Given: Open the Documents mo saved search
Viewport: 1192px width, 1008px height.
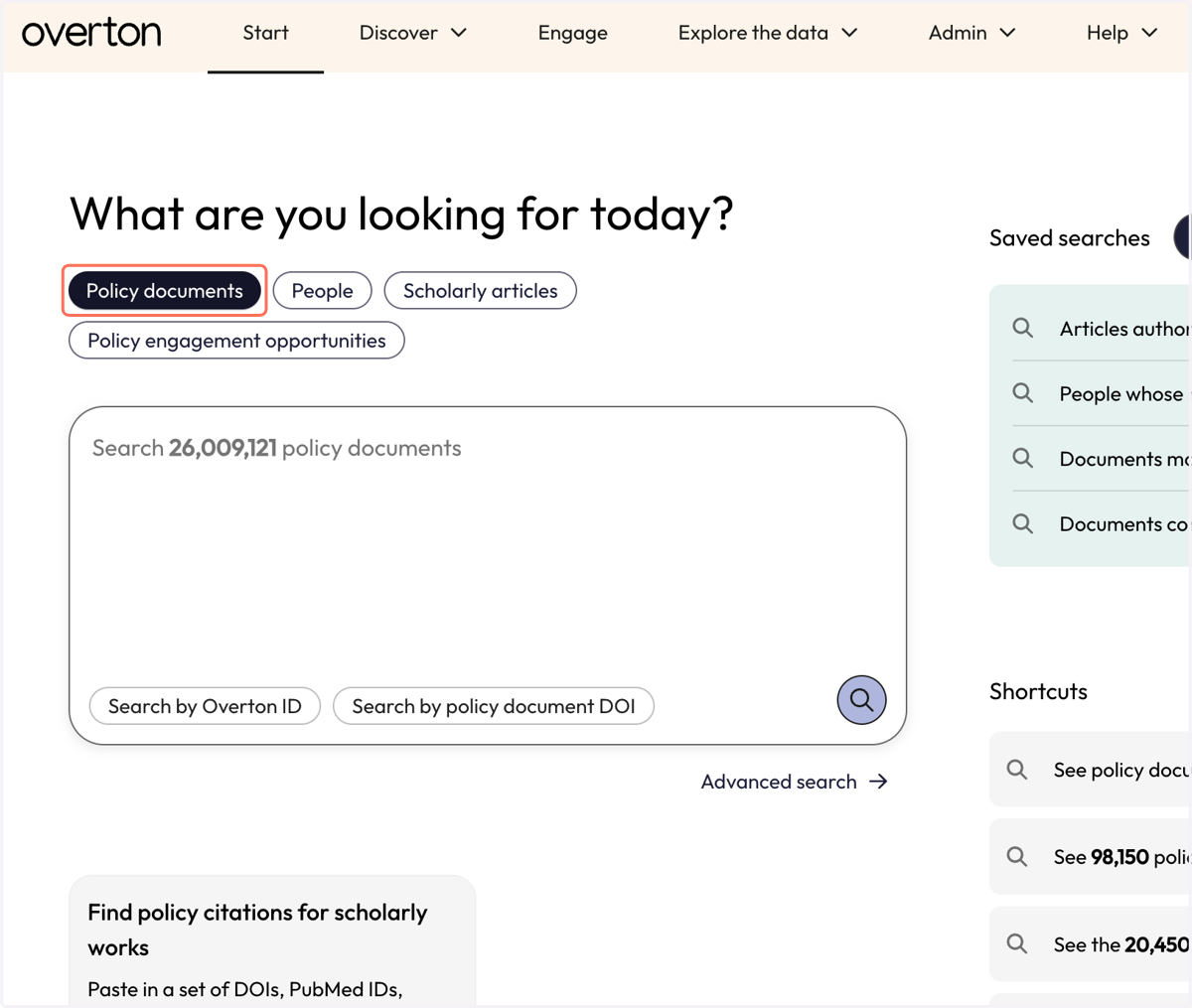Looking at the screenshot, I should [1100, 459].
